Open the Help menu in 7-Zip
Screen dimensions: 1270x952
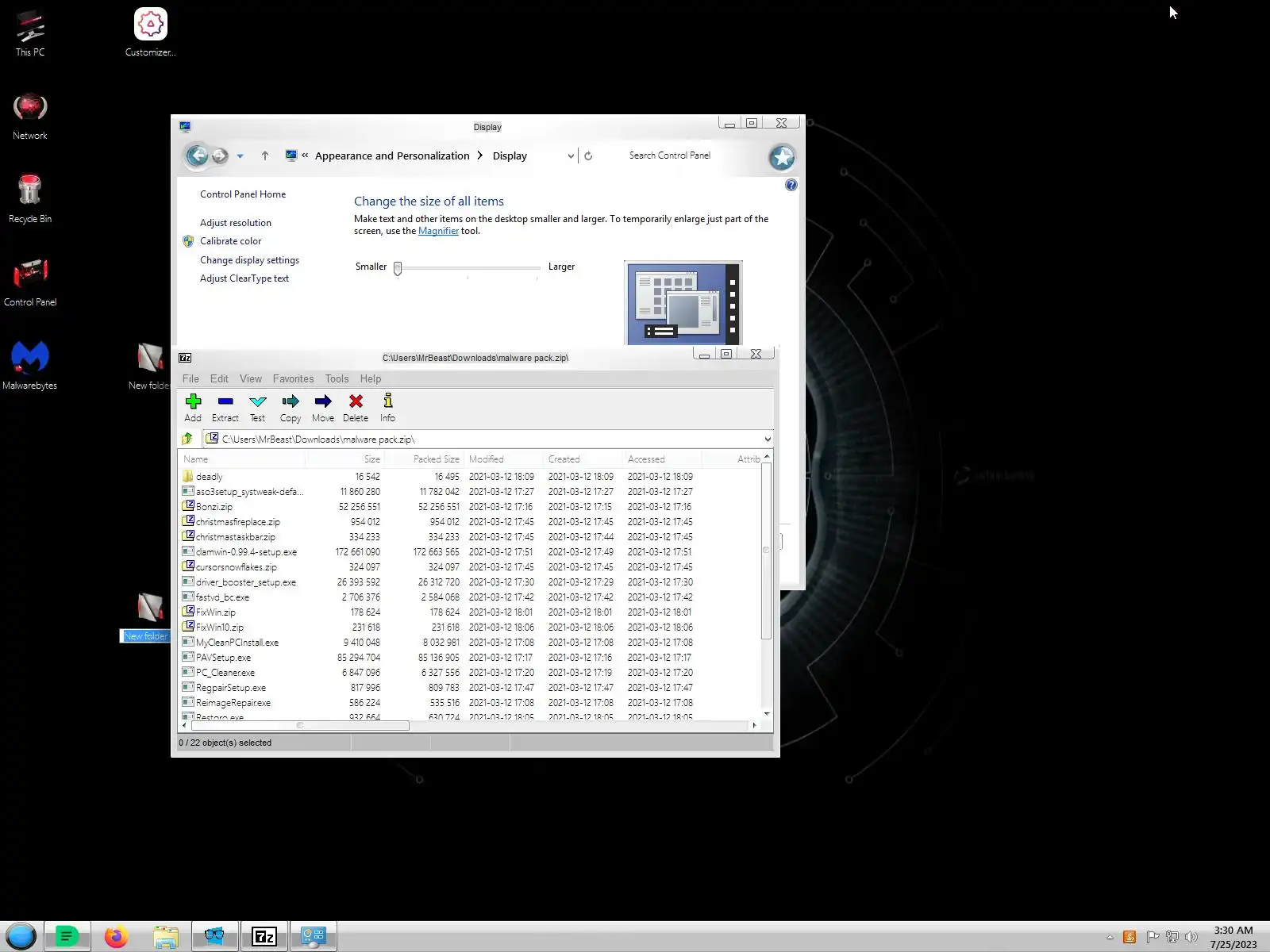(371, 378)
